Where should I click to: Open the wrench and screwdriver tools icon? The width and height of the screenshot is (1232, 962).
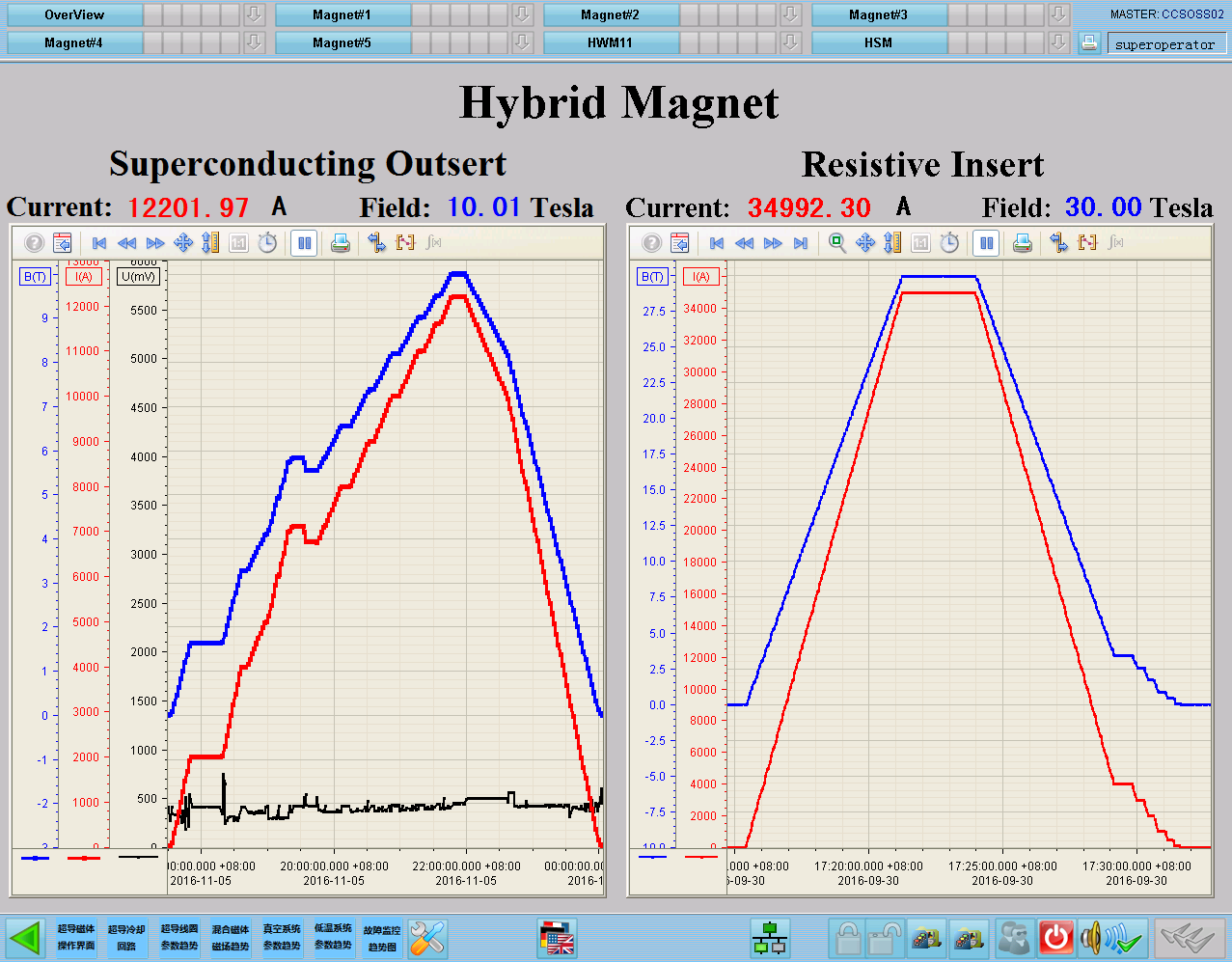(427, 938)
